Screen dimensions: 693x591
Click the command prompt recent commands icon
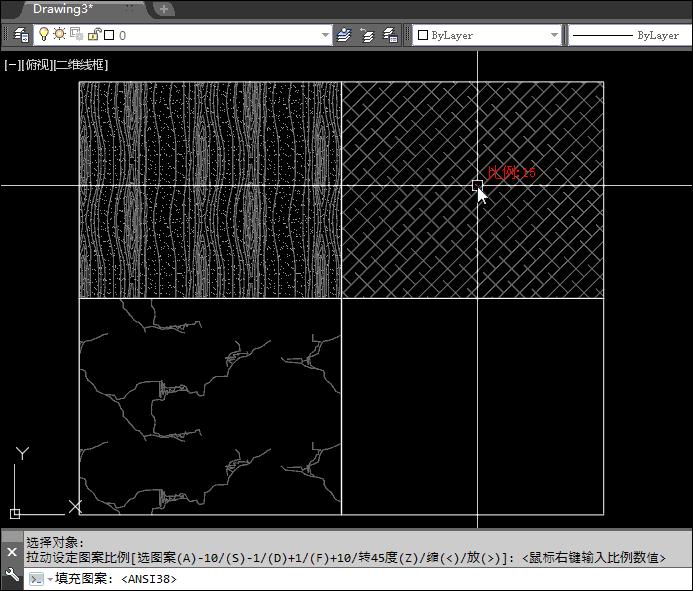pyautogui.click(x=38, y=579)
